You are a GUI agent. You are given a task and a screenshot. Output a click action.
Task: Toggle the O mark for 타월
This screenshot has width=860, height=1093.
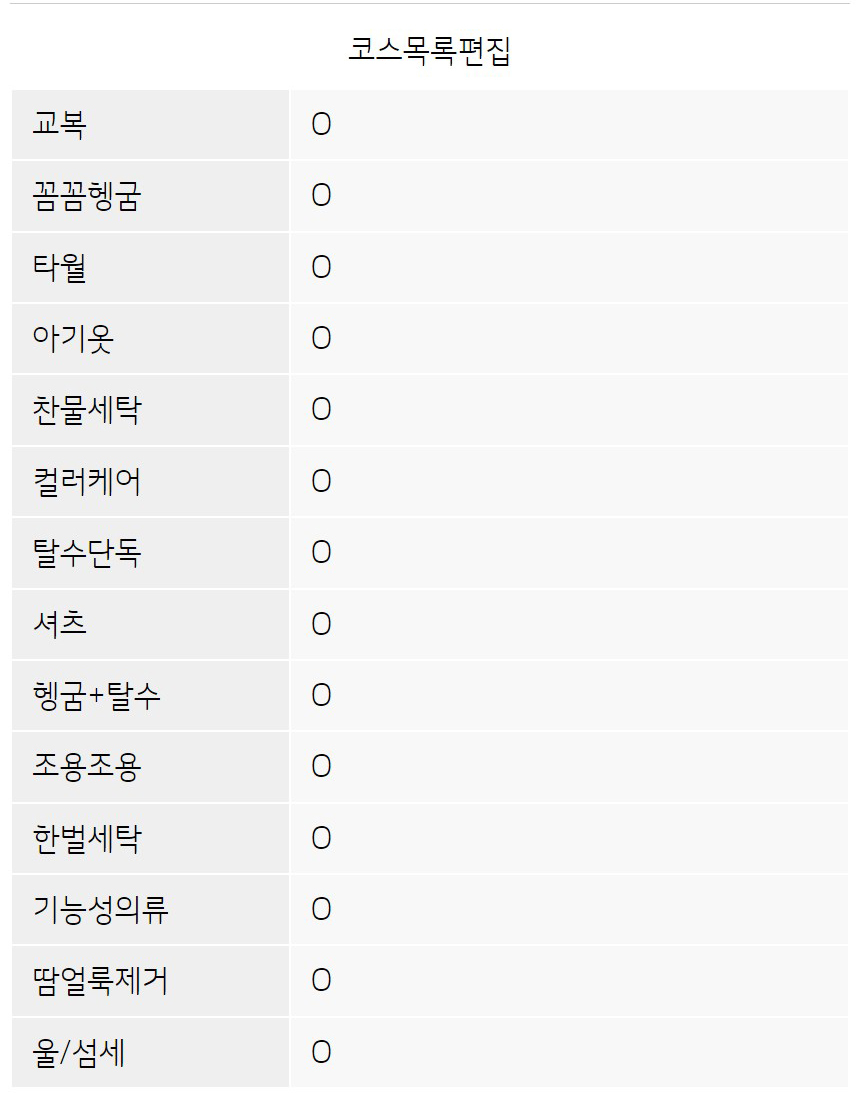[321, 267]
